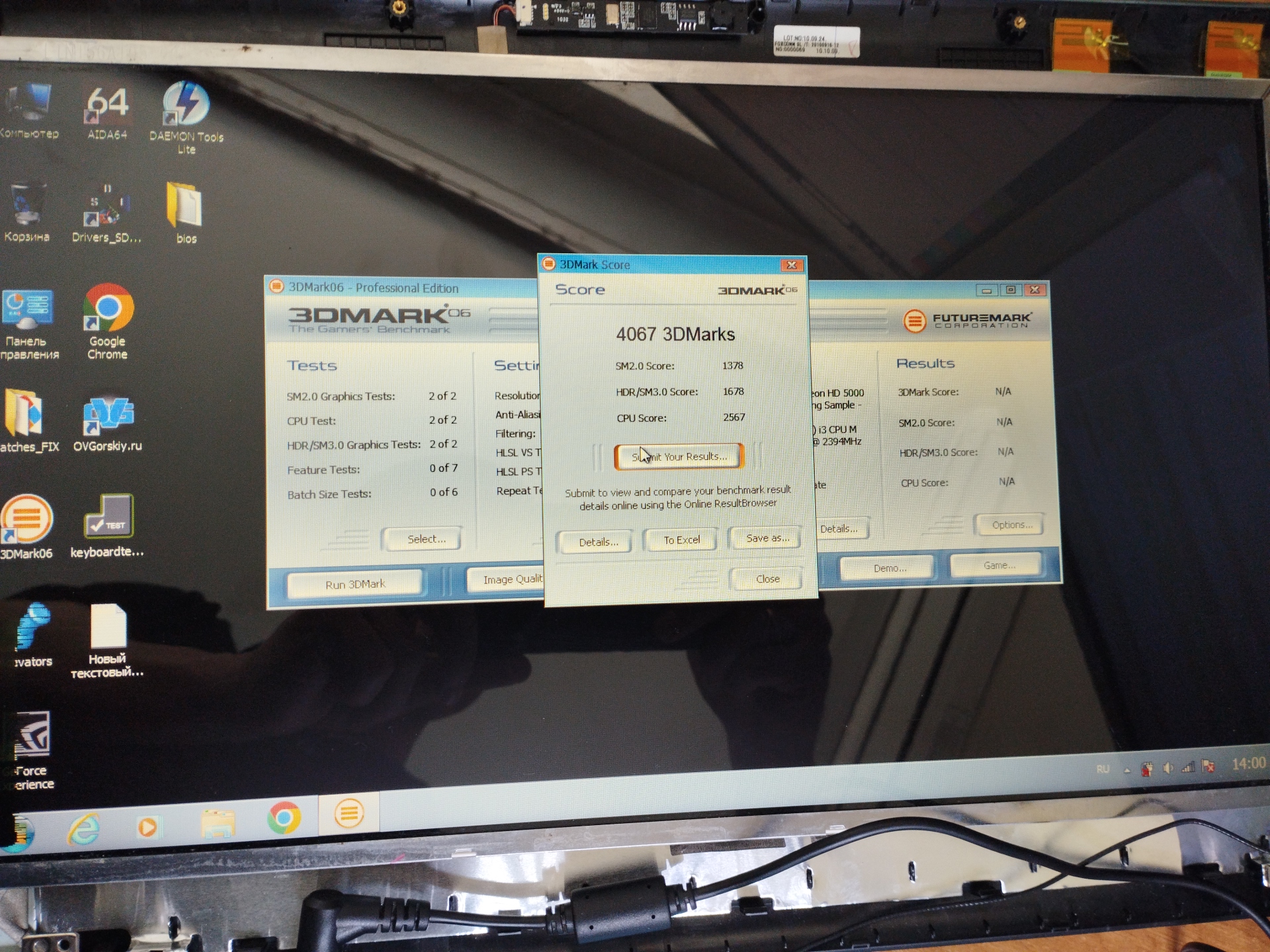
Task: Open the OVGorskiy.ru shortcut
Action: click(x=108, y=423)
